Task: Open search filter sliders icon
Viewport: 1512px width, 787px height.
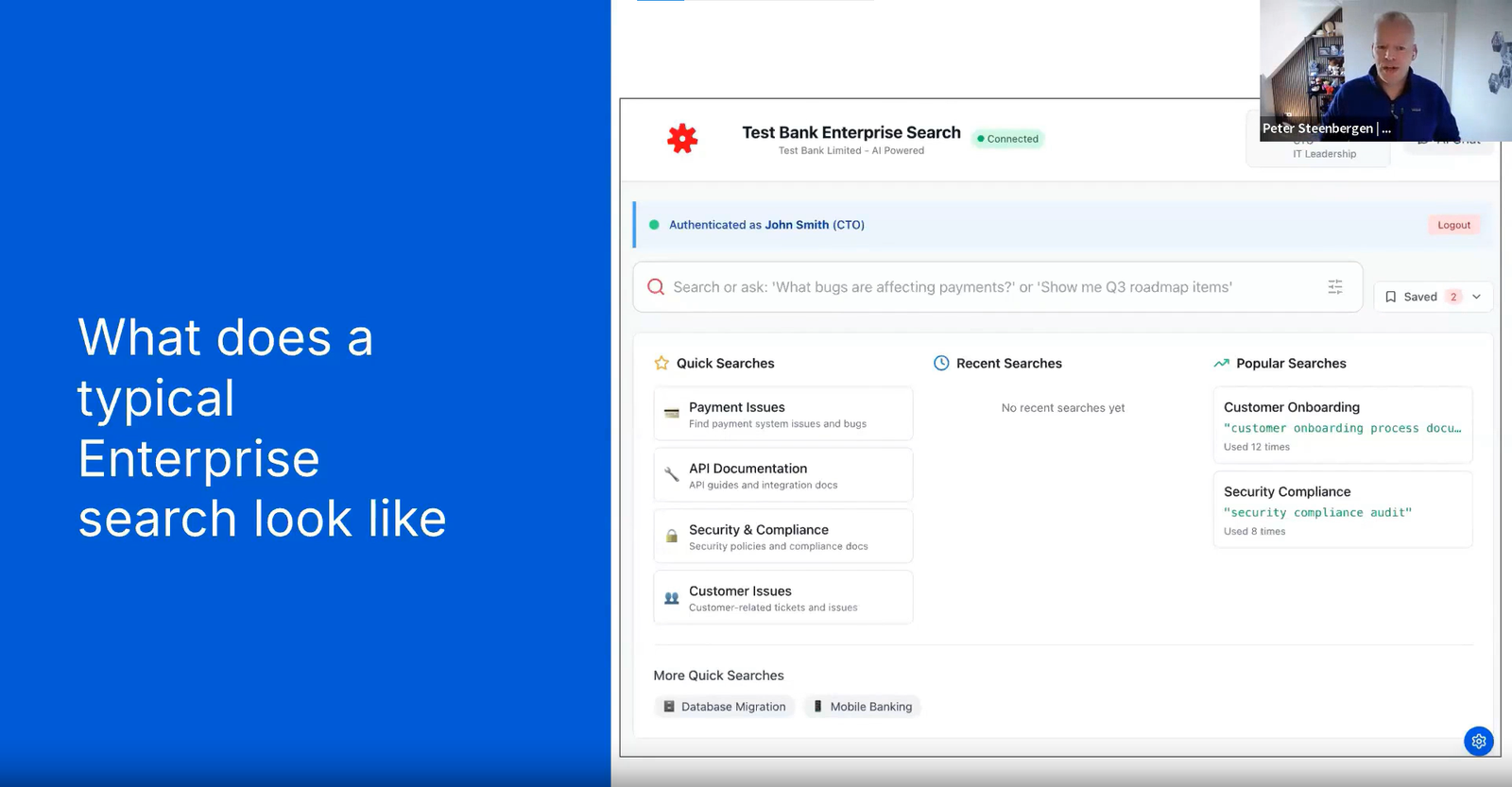Action: tap(1334, 287)
